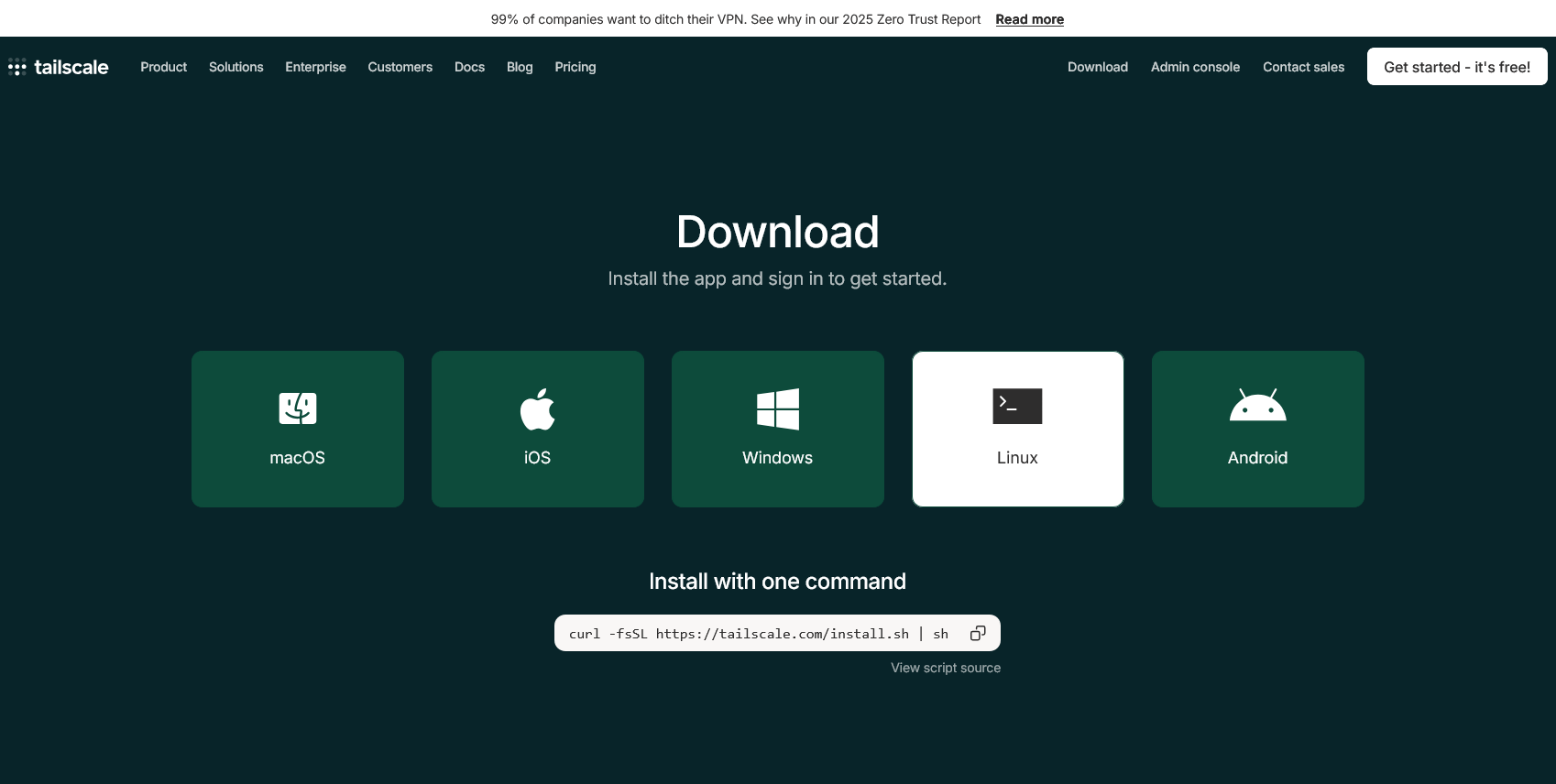Select the macOS Finder icon
Screen dimensions: 1556x784
298,408
